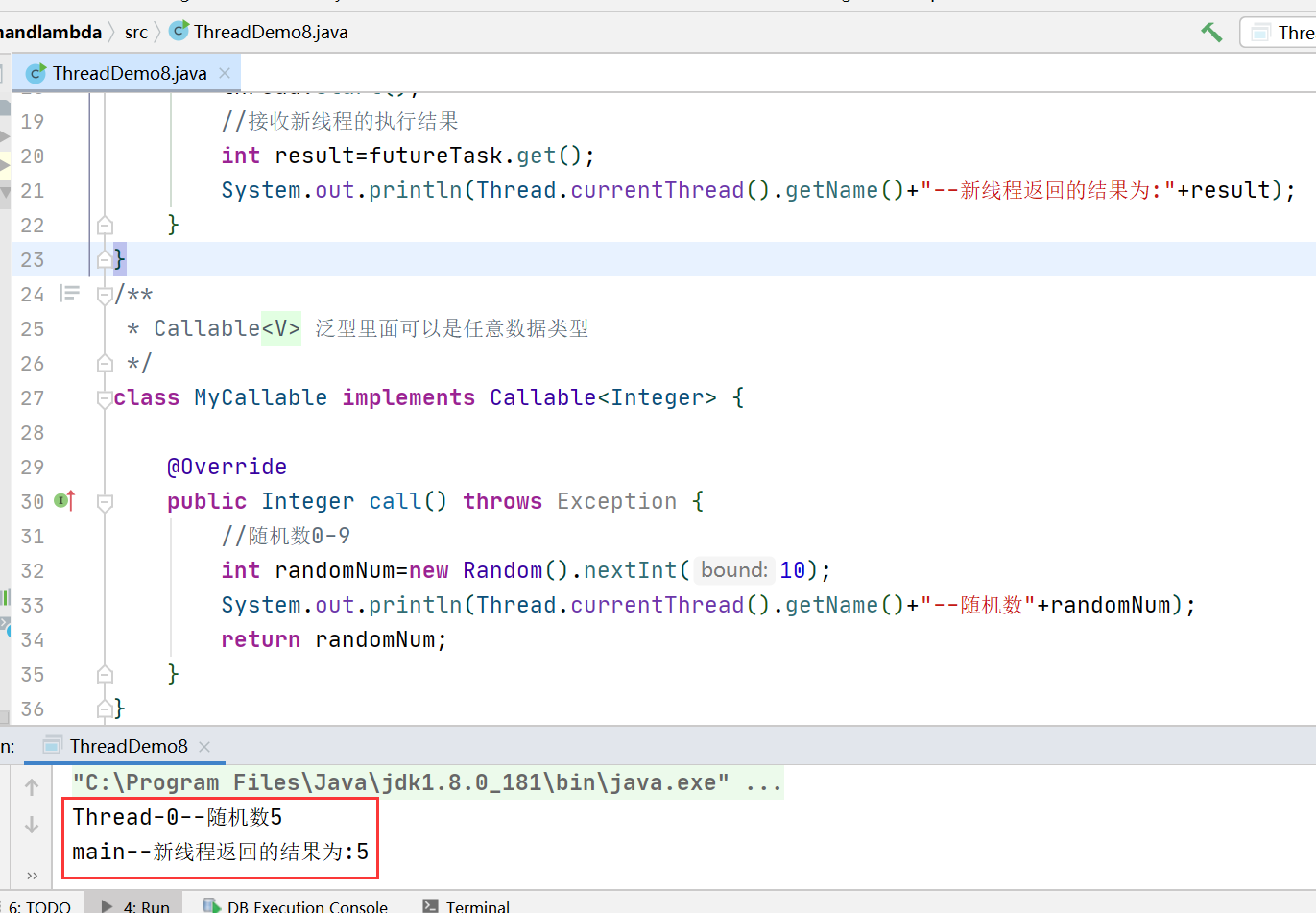
Task: Click line number 20 in the gutter
Action: [x=32, y=156]
